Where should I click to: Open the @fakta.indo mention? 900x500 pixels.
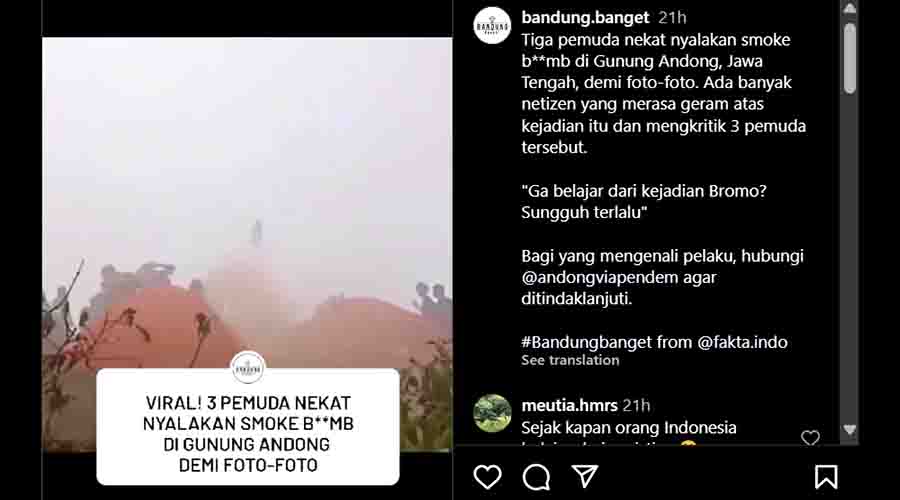pyautogui.click(x=742, y=343)
